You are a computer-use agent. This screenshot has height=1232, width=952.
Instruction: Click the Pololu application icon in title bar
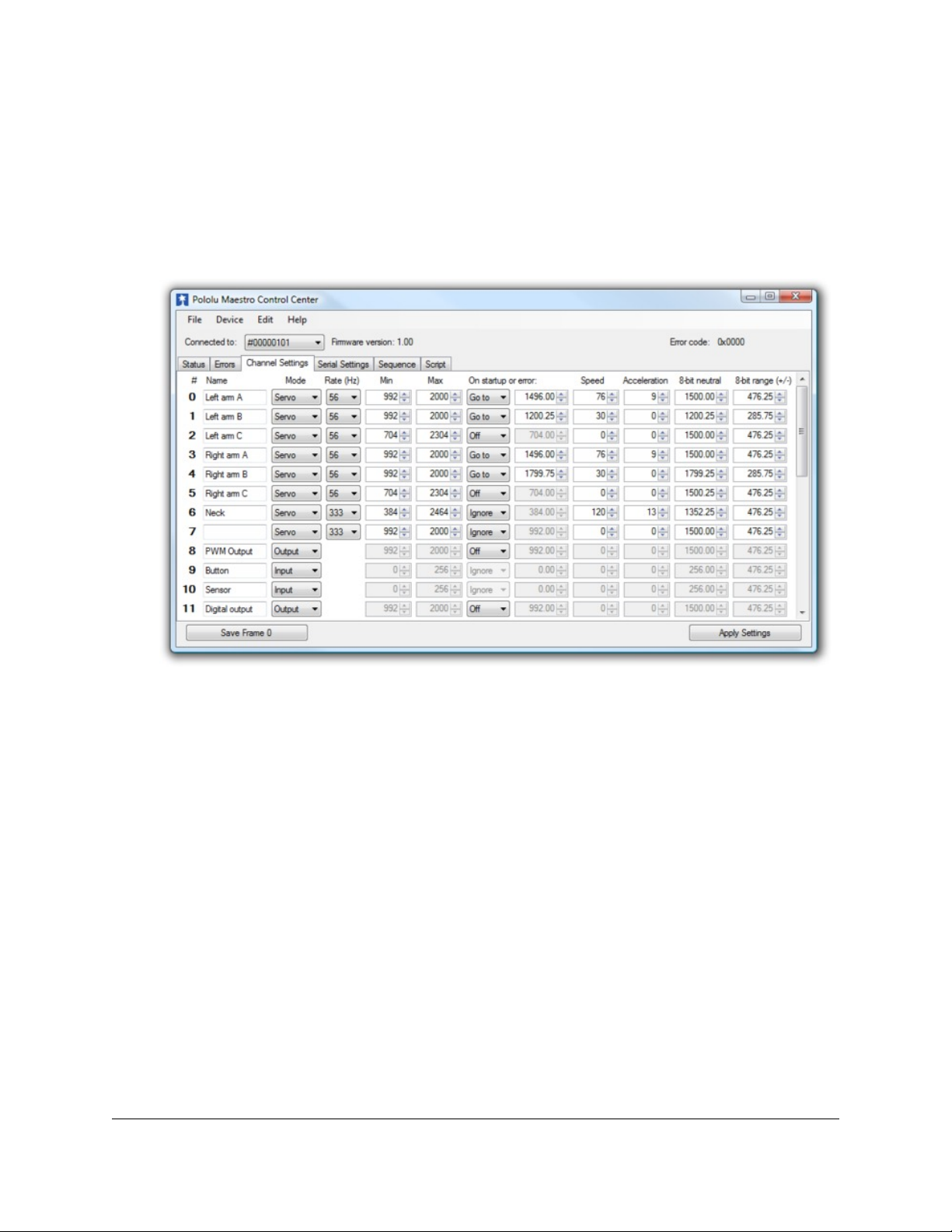coord(183,299)
